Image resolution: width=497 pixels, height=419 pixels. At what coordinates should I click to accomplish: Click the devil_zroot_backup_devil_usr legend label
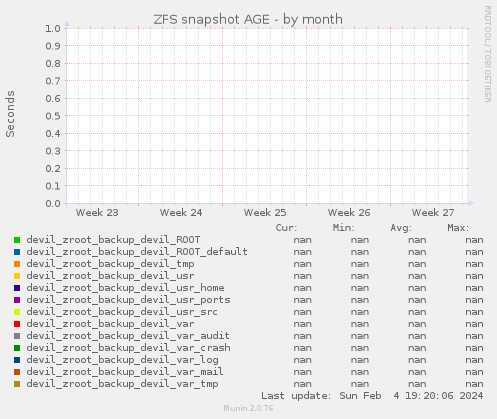110,276
